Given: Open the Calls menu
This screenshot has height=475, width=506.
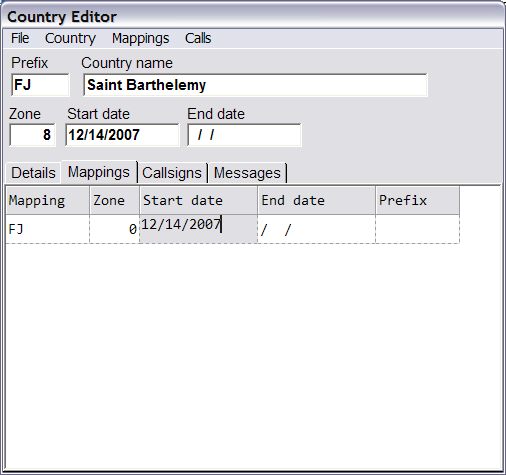Looking at the screenshot, I should (x=198, y=38).
